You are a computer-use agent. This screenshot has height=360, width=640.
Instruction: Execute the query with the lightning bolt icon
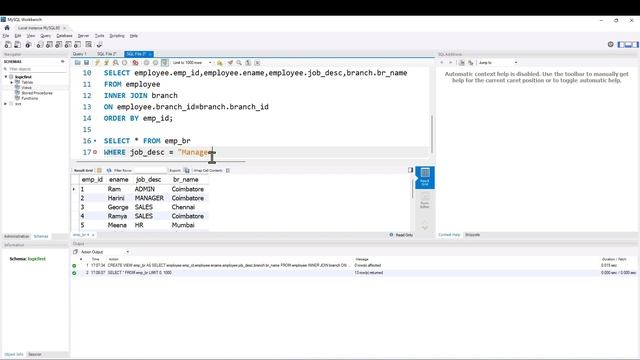(97, 62)
